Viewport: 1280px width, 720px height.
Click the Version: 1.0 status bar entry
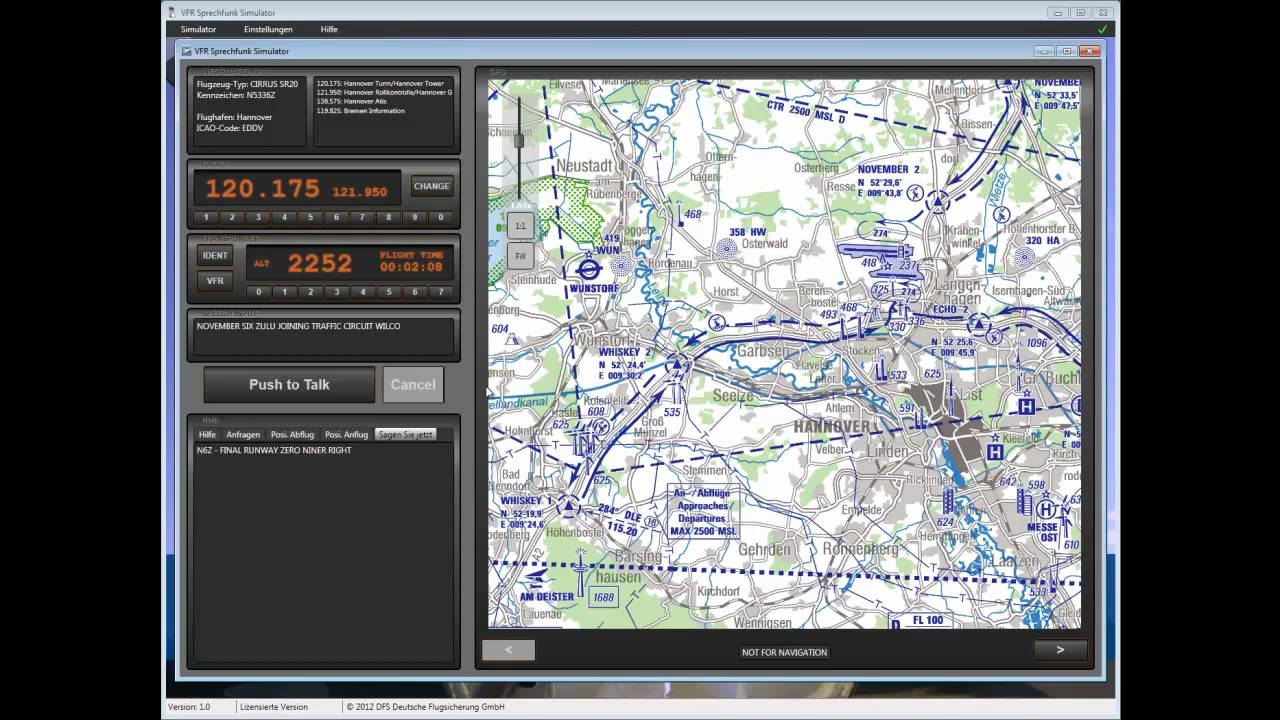(x=189, y=707)
